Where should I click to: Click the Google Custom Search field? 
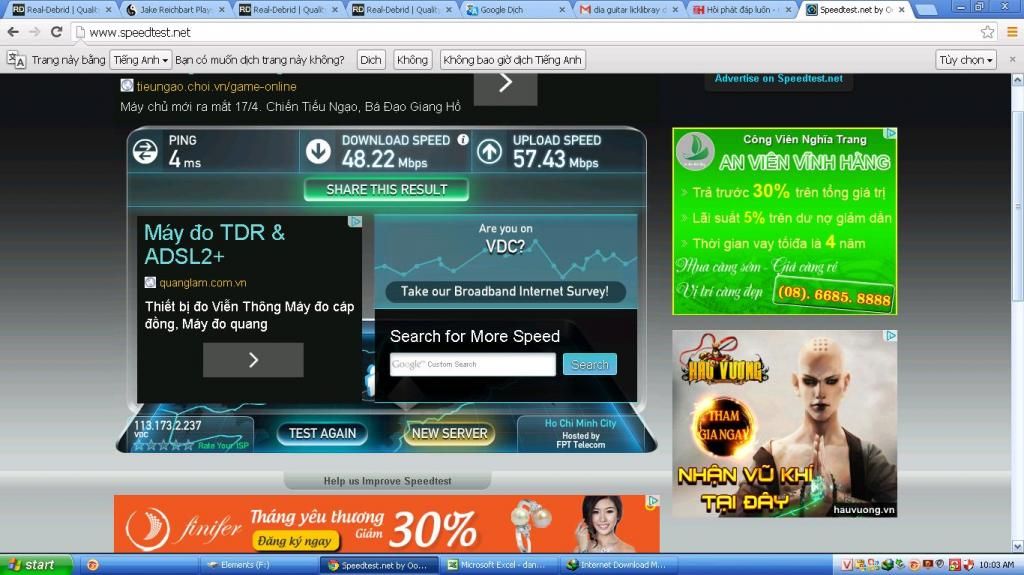(x=472, y=364)
